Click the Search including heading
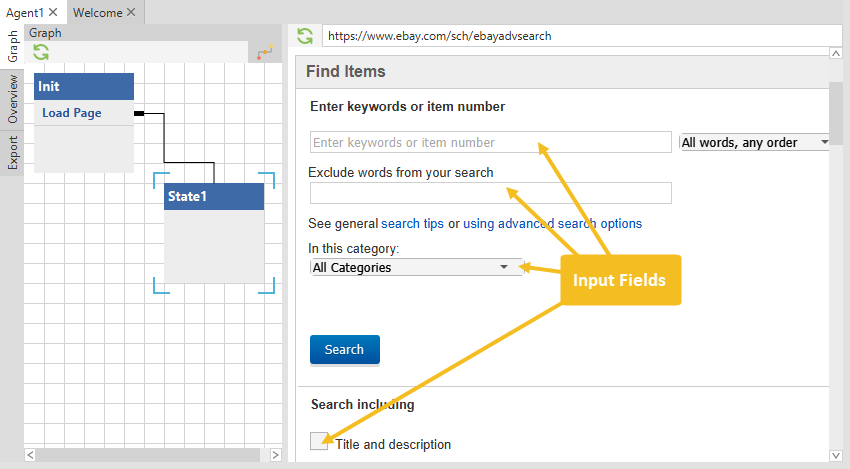This screenshot has width=850, height=469. [363, 404]
